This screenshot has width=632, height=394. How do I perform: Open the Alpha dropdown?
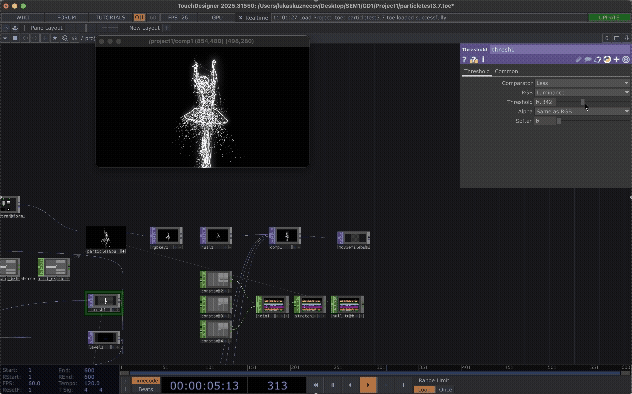tap(582, 111)
